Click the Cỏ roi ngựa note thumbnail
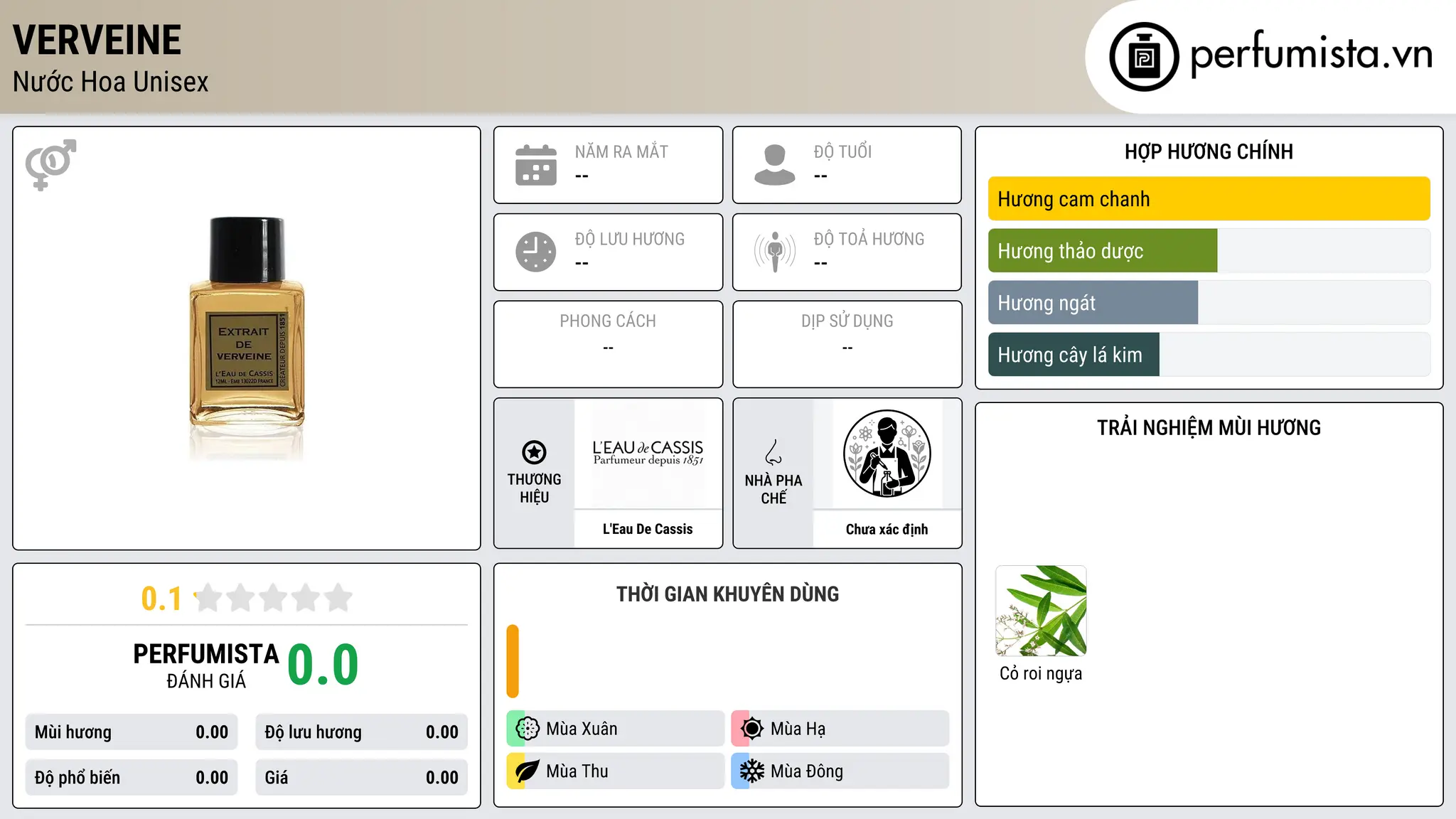The width and height of the screenshot is (1456, 819). [x=1041, y=611]
